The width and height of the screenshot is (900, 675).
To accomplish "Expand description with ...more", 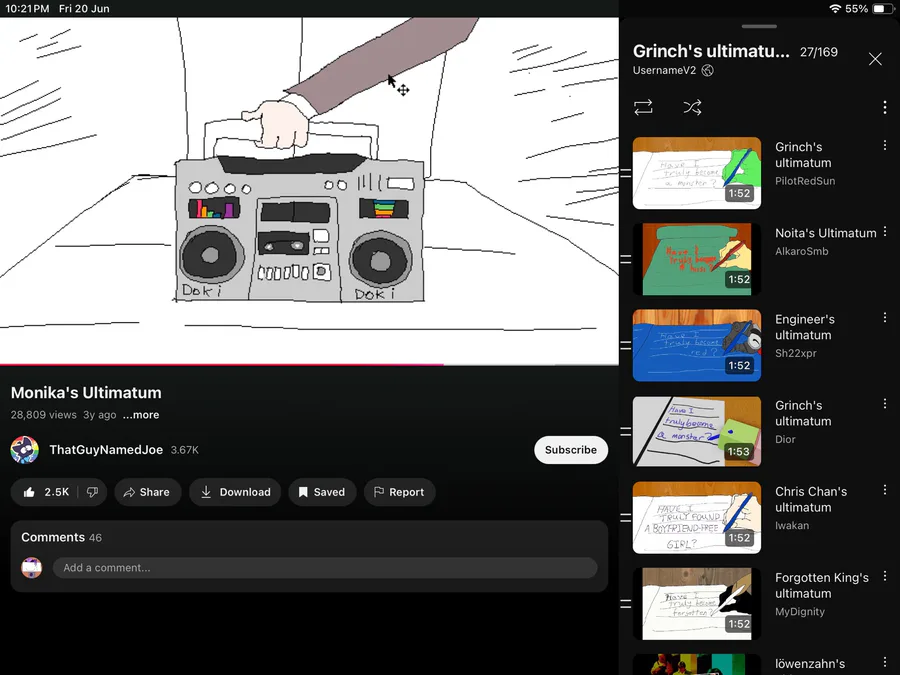I will coord(141,414).
